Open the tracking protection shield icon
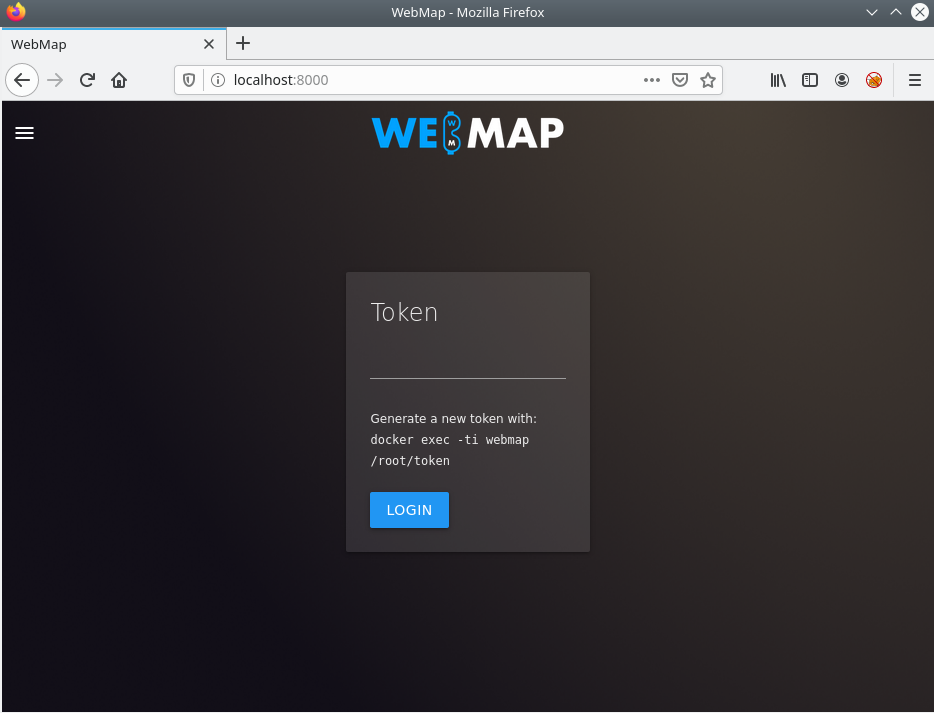The height and width of the screenshot is (713, 934). point(189,80)
